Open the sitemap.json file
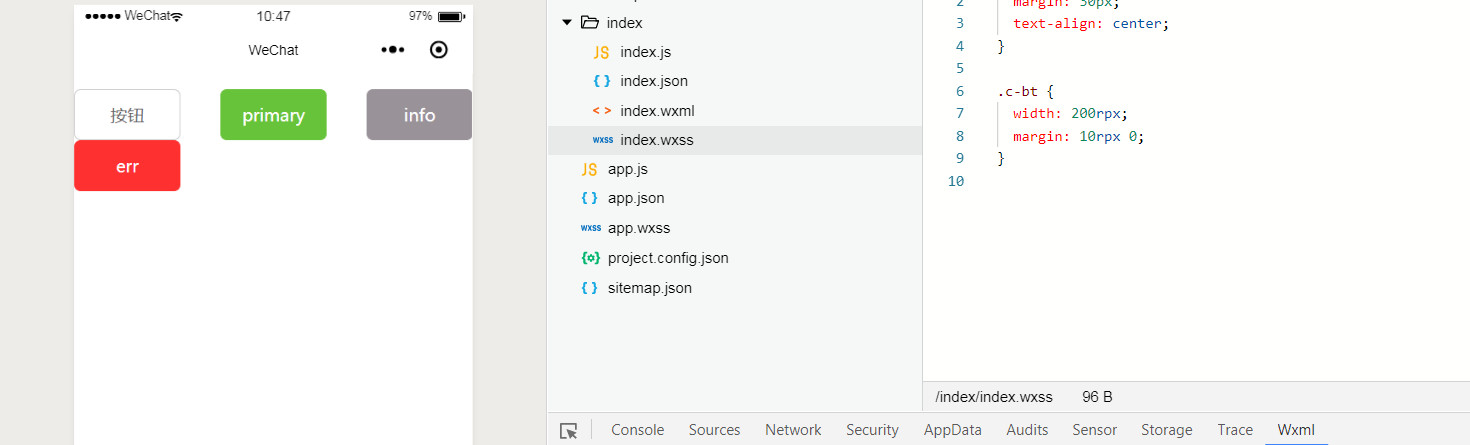The height and width of the screenshot is (445, 1470). 649,288
